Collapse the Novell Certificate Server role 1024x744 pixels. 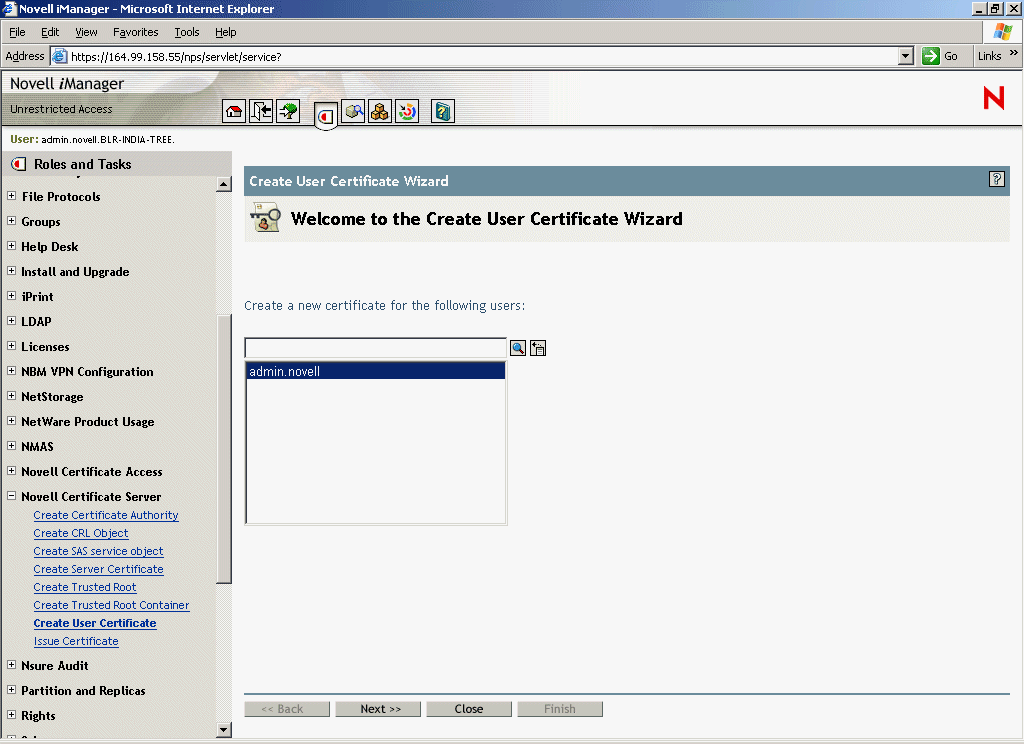[x=11, y=496]
